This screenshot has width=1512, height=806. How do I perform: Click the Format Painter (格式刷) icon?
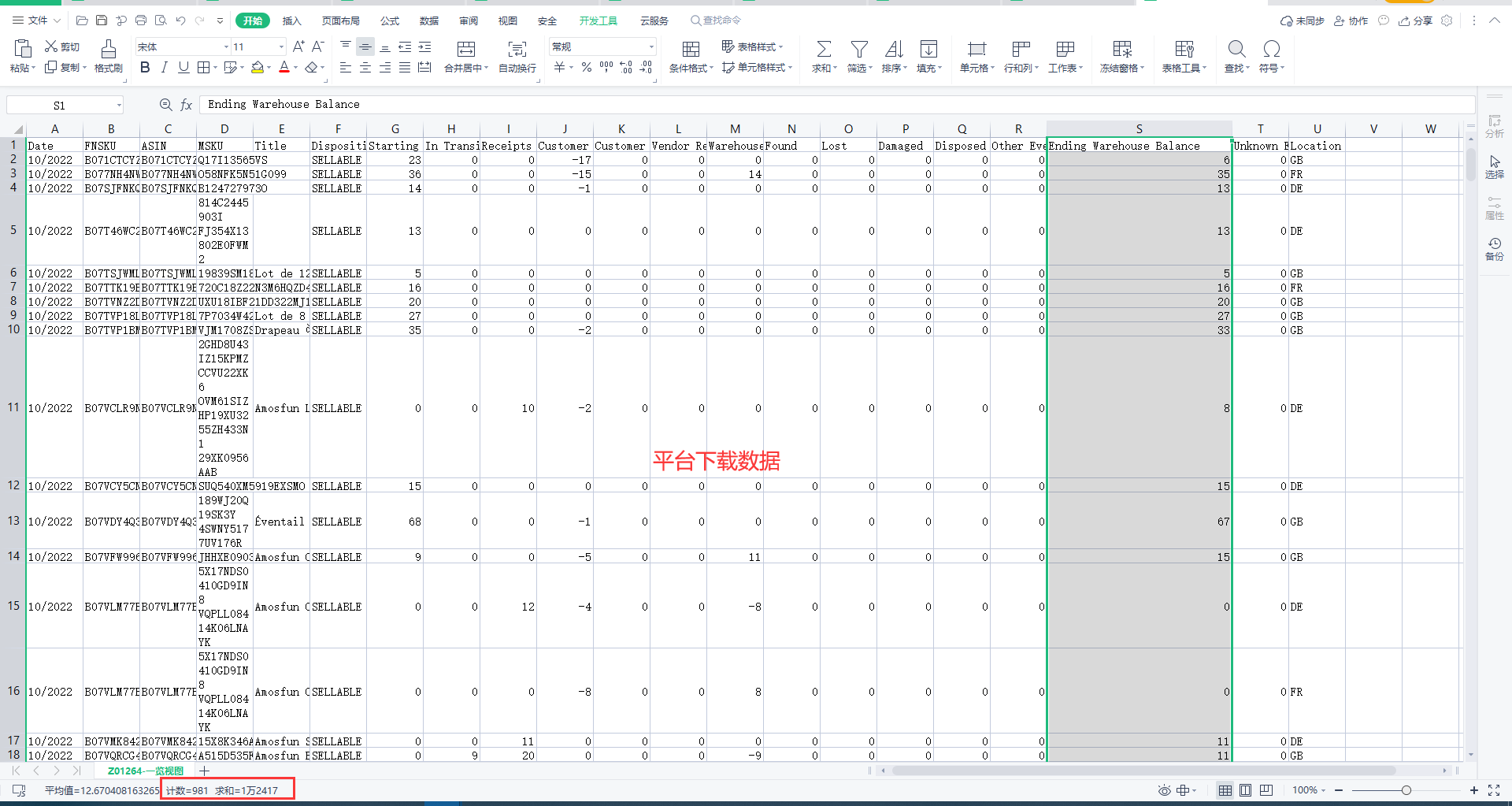[x=109, y=49]
